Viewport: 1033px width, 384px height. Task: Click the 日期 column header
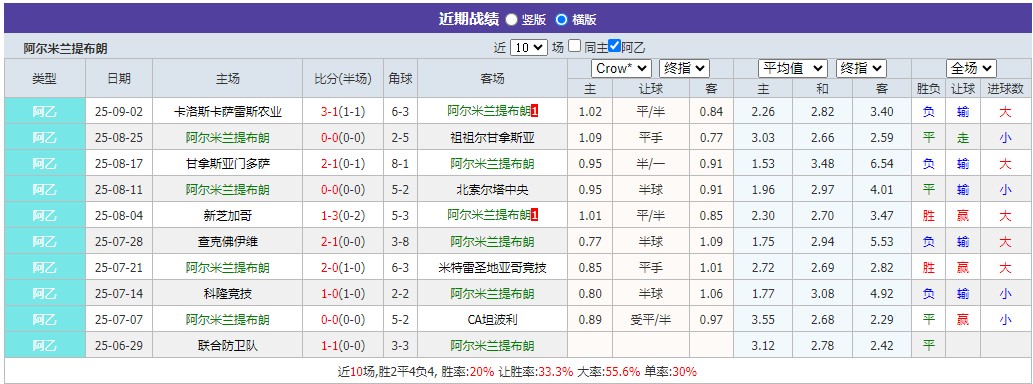119,78
